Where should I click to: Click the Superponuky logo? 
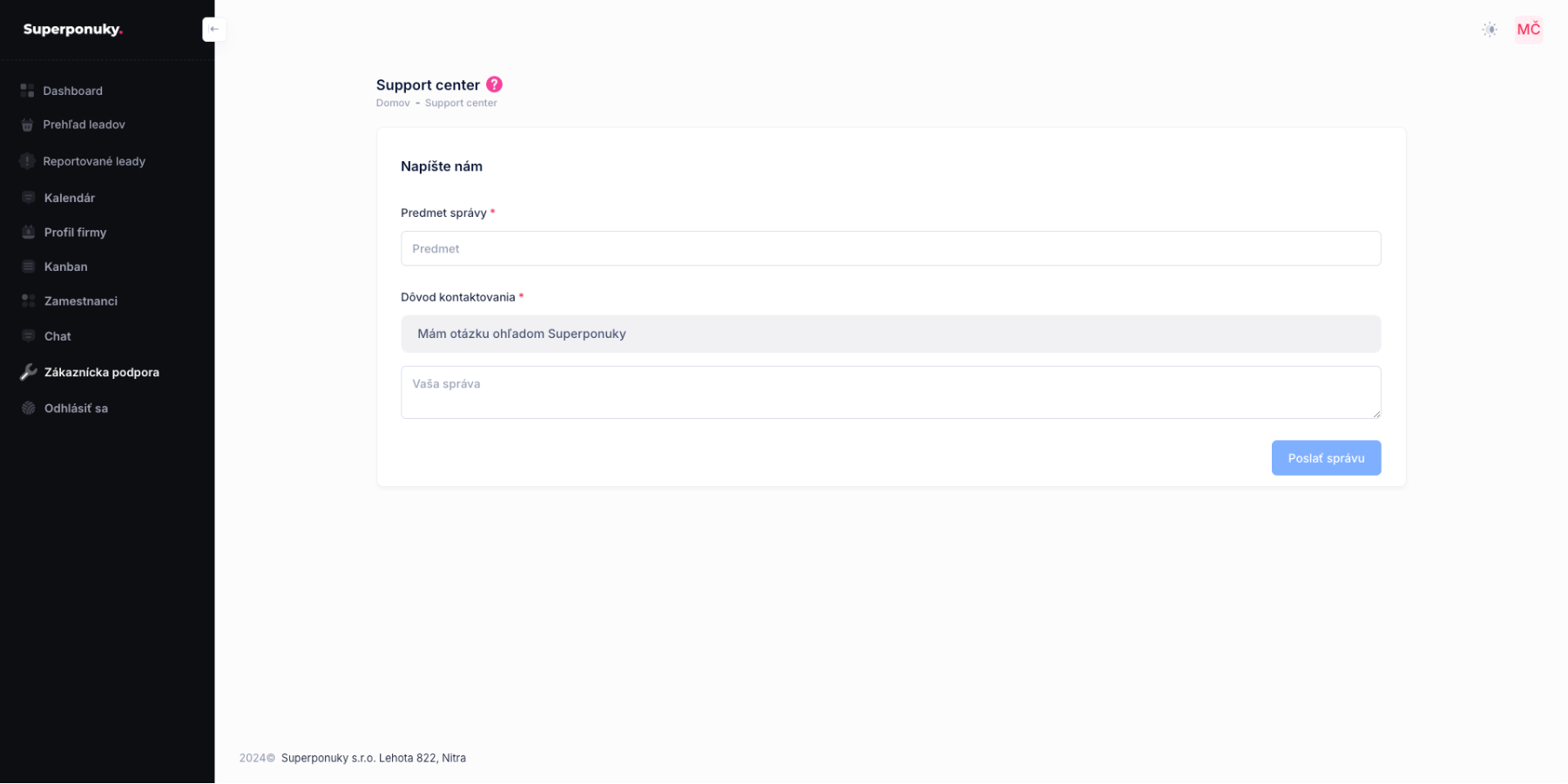coord(73,30)
